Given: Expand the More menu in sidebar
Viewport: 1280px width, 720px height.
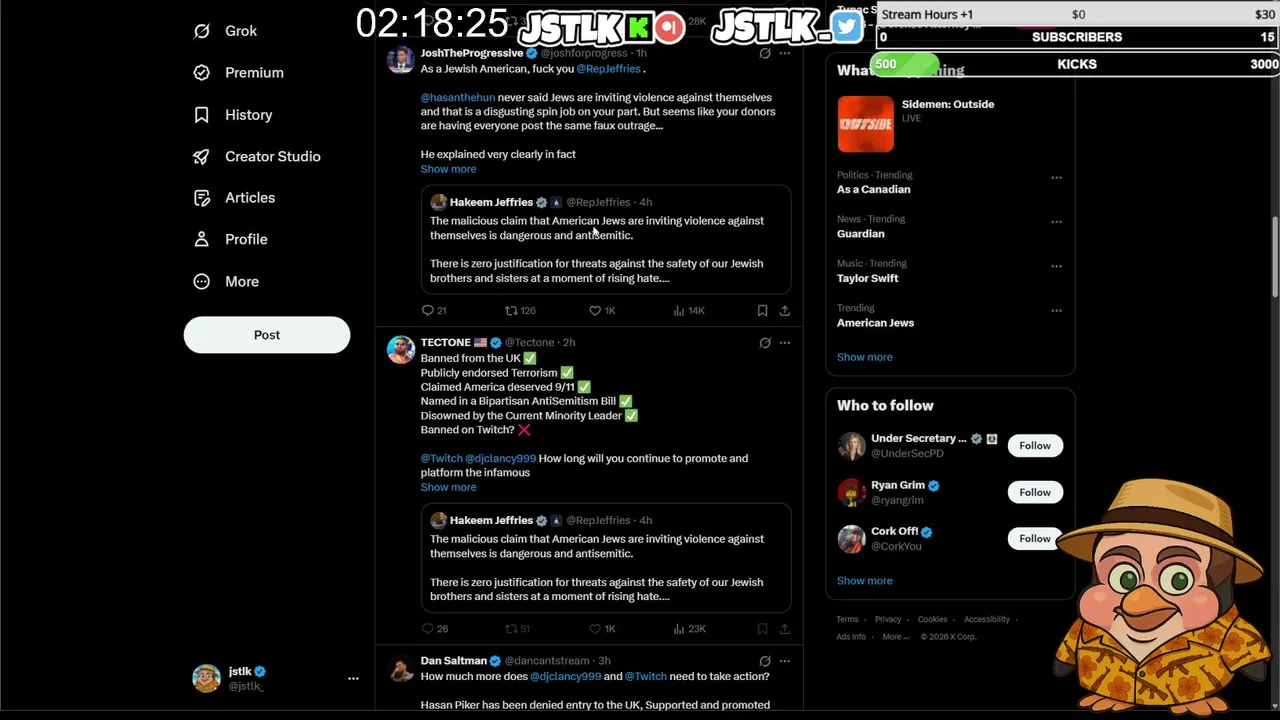Looking at the screenshot, I should (226, 282).
